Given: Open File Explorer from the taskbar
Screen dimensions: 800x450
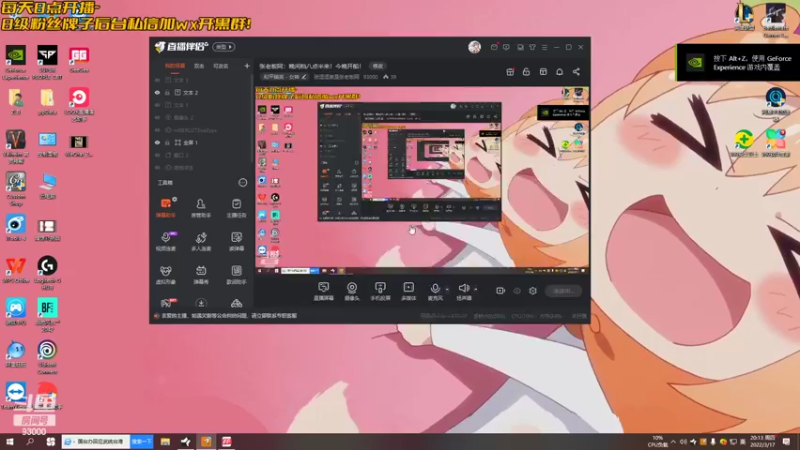Looking at the screenshot, I should click(165, 442).
